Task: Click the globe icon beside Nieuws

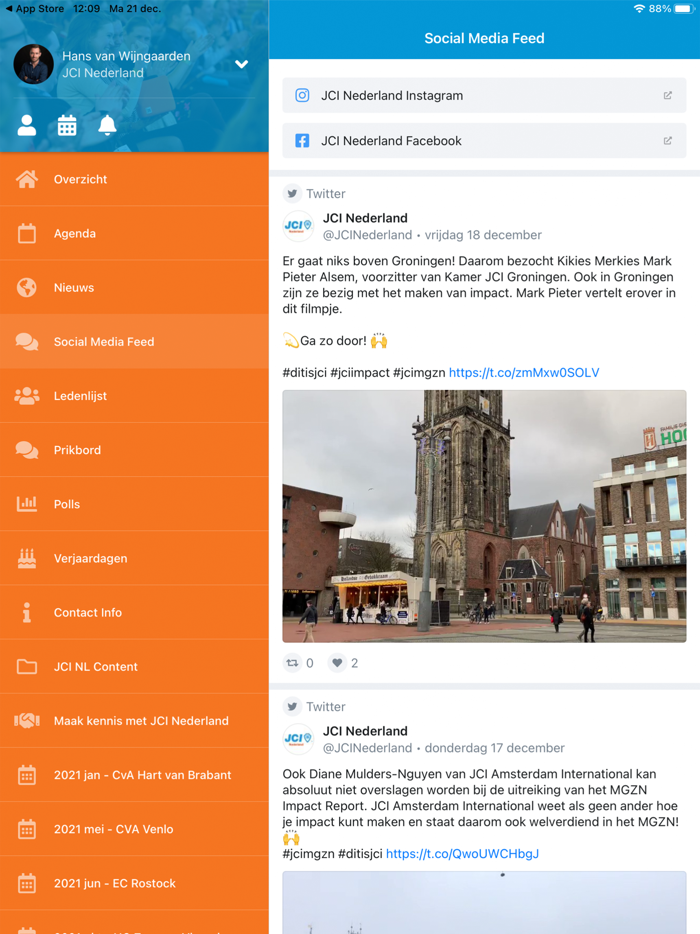Action: 27,288
